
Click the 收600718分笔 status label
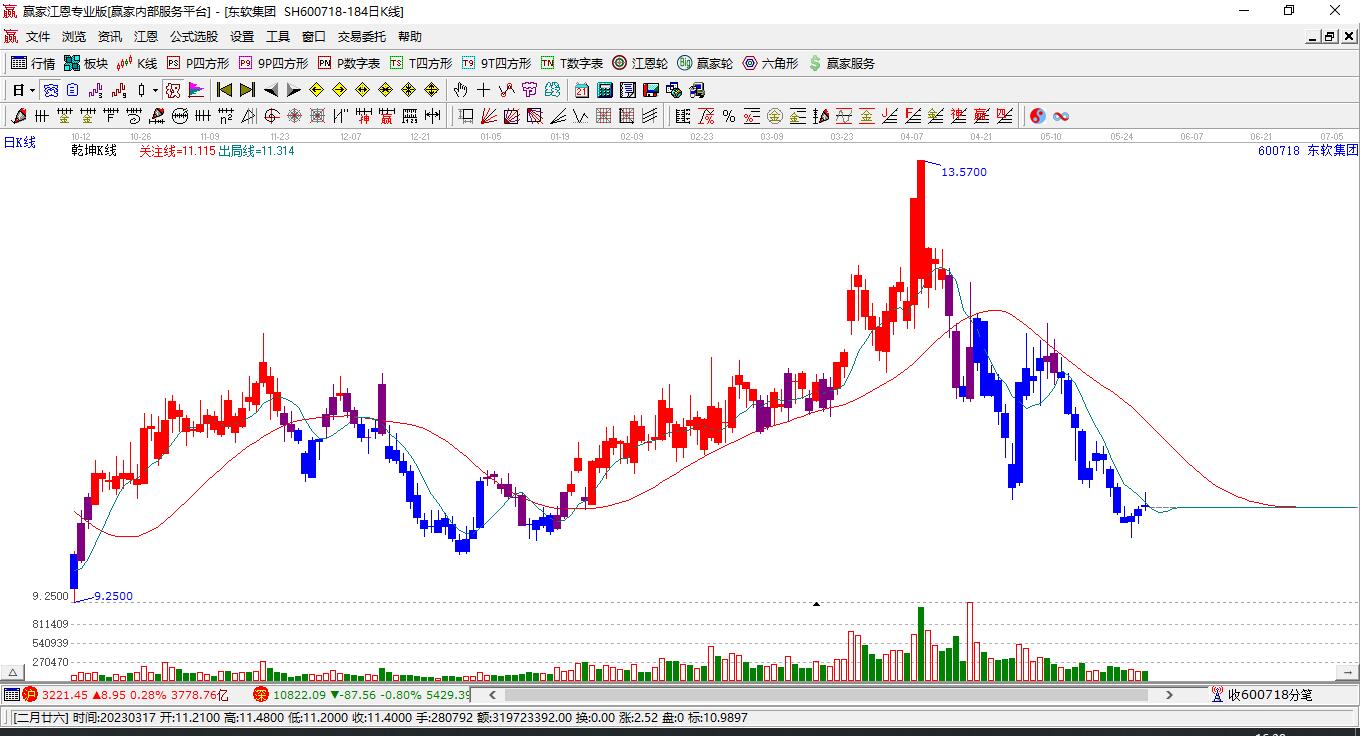1270,694
